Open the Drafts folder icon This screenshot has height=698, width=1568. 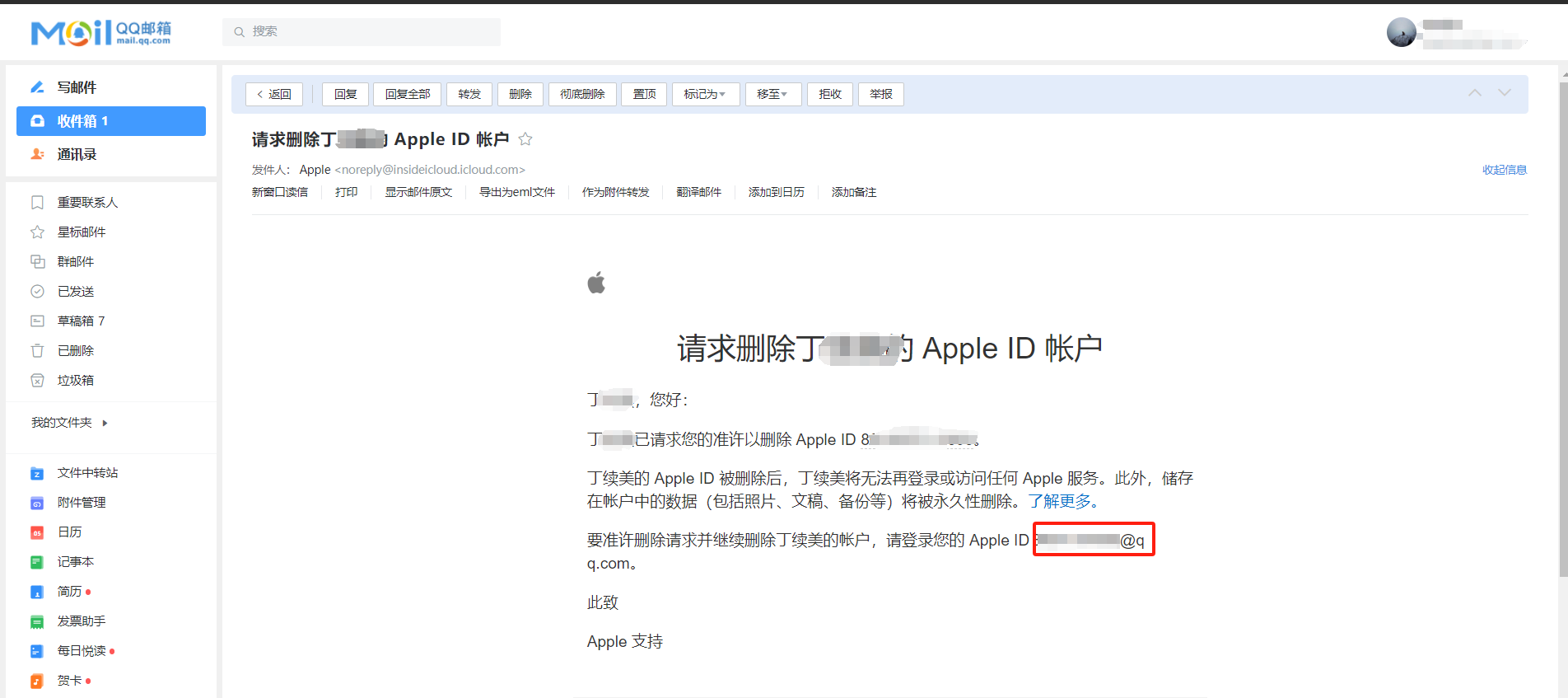(37, 321)
